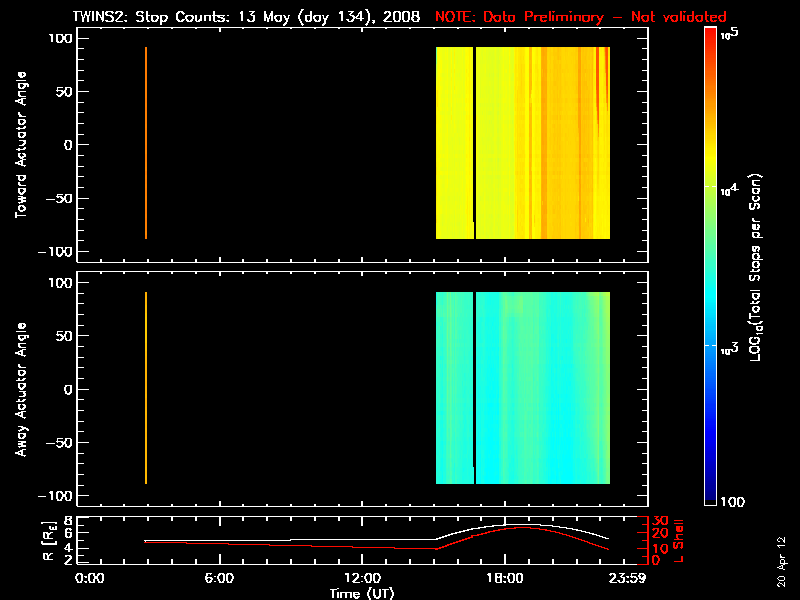The height and width of the screenshot is (600, 800).
Task: Select the "Toward Actuator Angle" axis label
Action: click(x=20, y=144)
